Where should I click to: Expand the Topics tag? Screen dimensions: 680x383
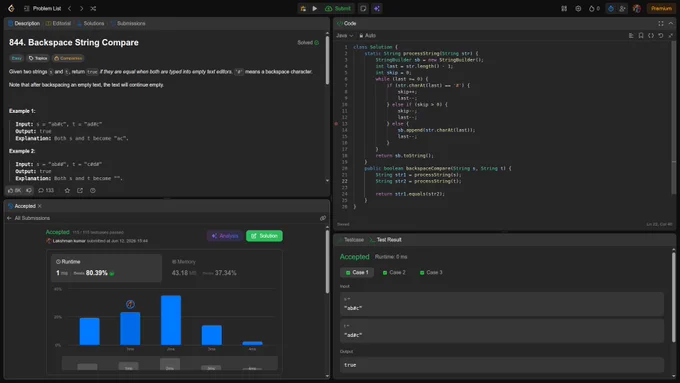point(38,58)
